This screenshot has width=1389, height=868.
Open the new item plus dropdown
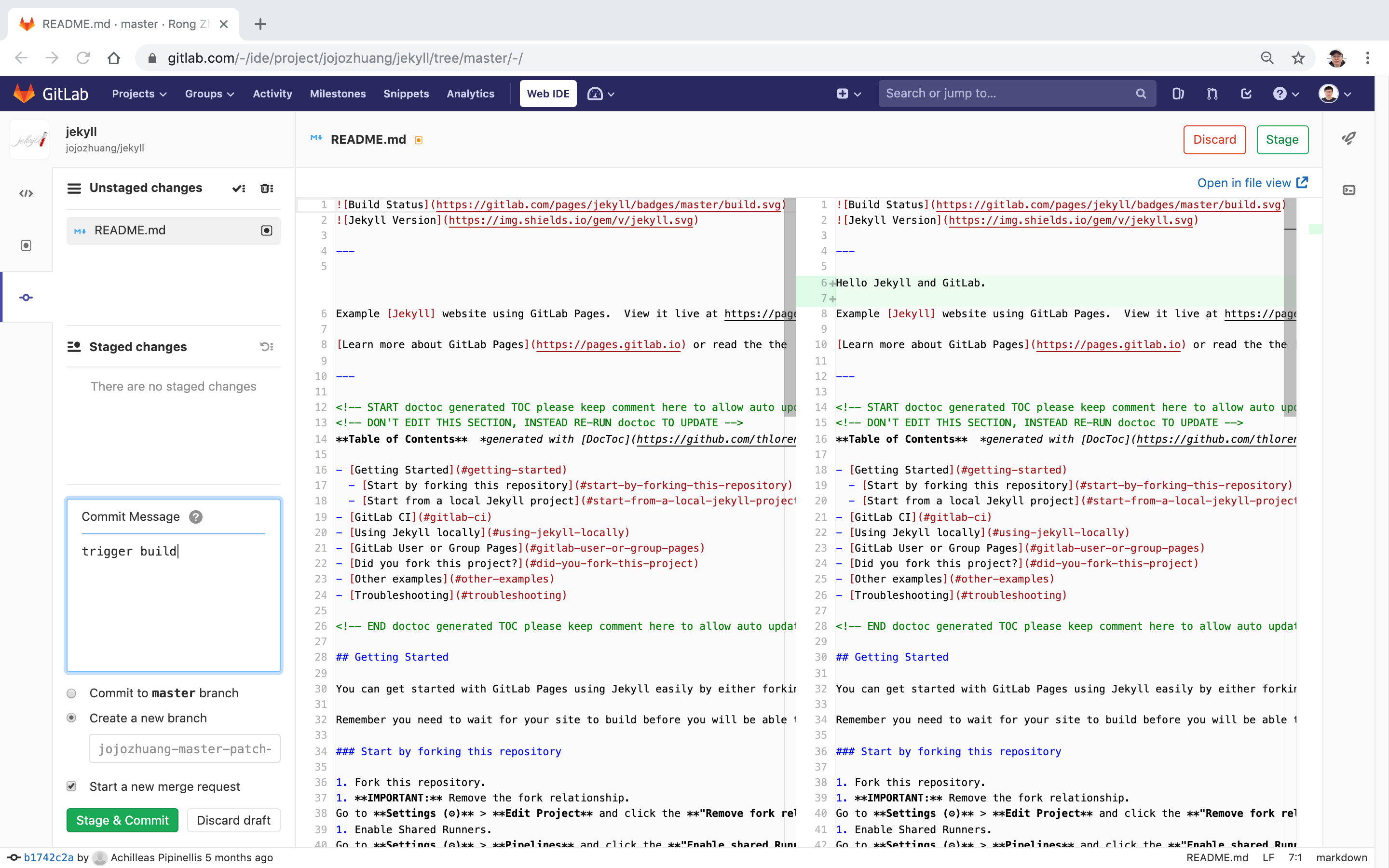coord(848,94)
